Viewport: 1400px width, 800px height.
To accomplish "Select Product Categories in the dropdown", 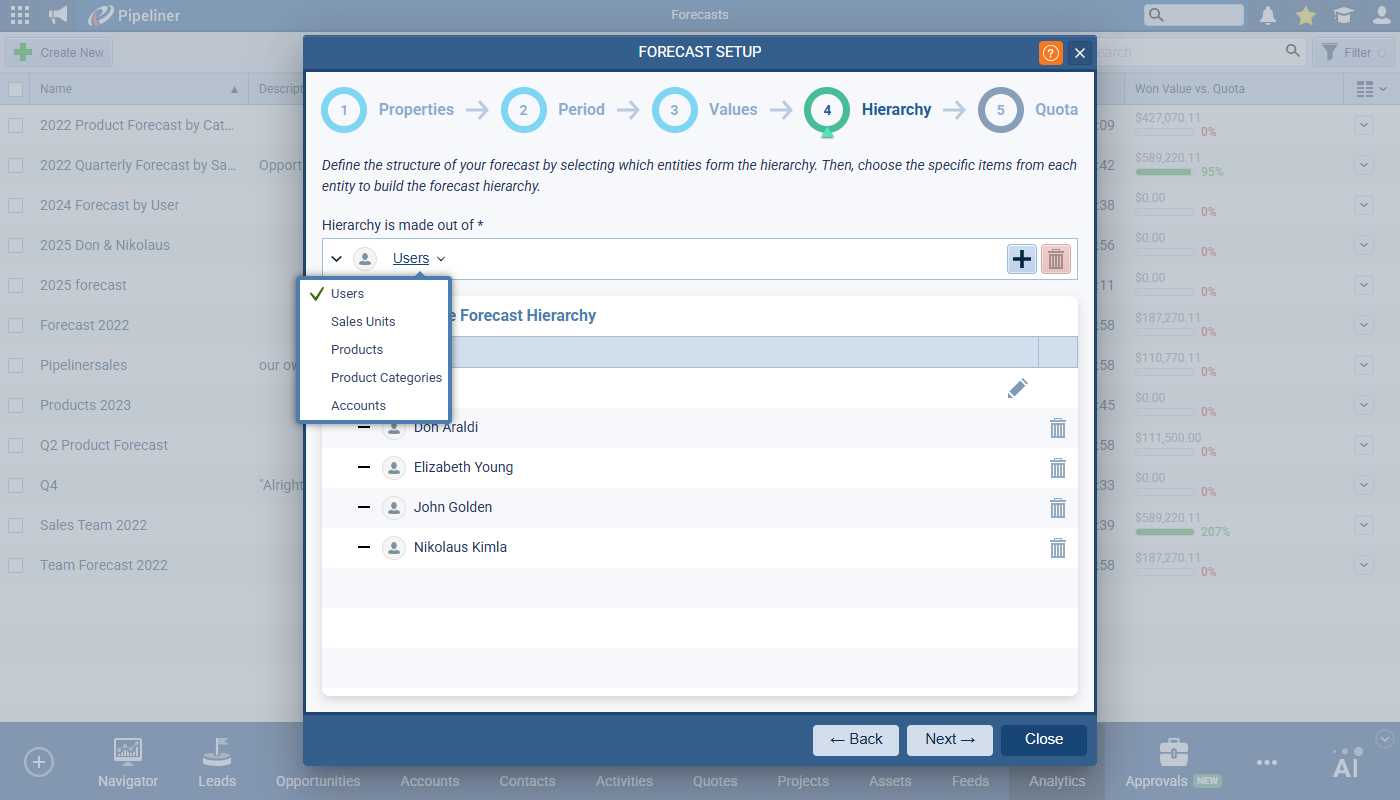I will (x=386, y=378).
